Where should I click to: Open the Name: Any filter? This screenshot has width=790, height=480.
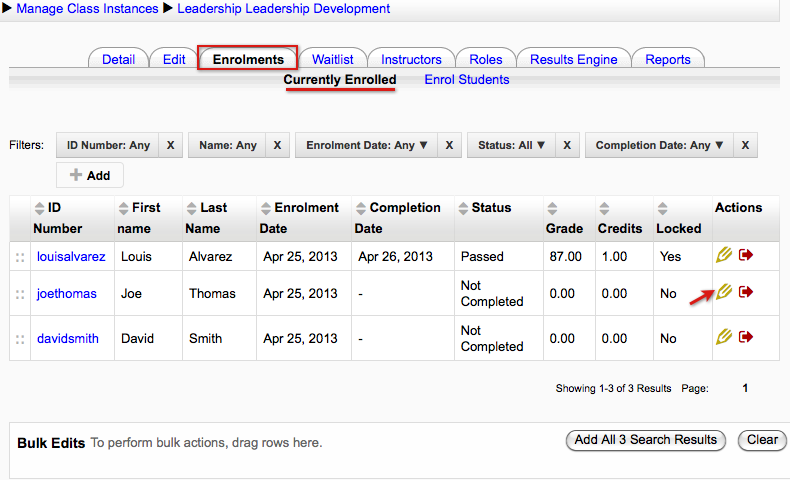[x=227, y=145]
